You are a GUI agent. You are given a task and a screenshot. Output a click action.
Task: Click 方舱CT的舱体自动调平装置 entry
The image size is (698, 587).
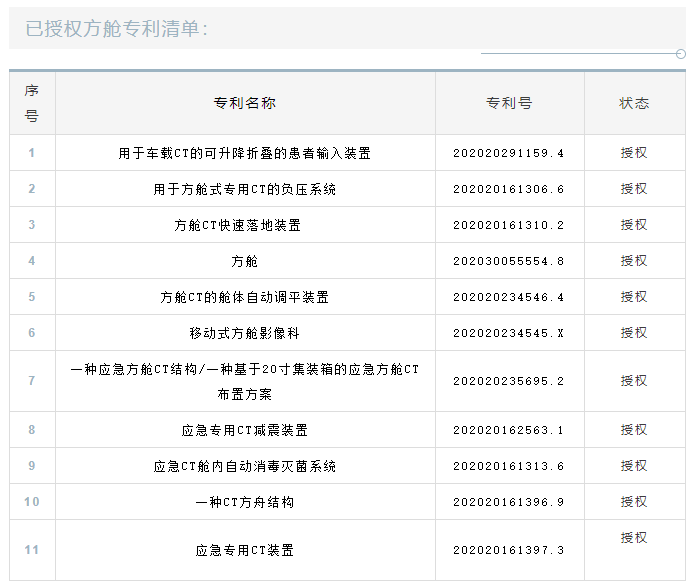(245, 297)
